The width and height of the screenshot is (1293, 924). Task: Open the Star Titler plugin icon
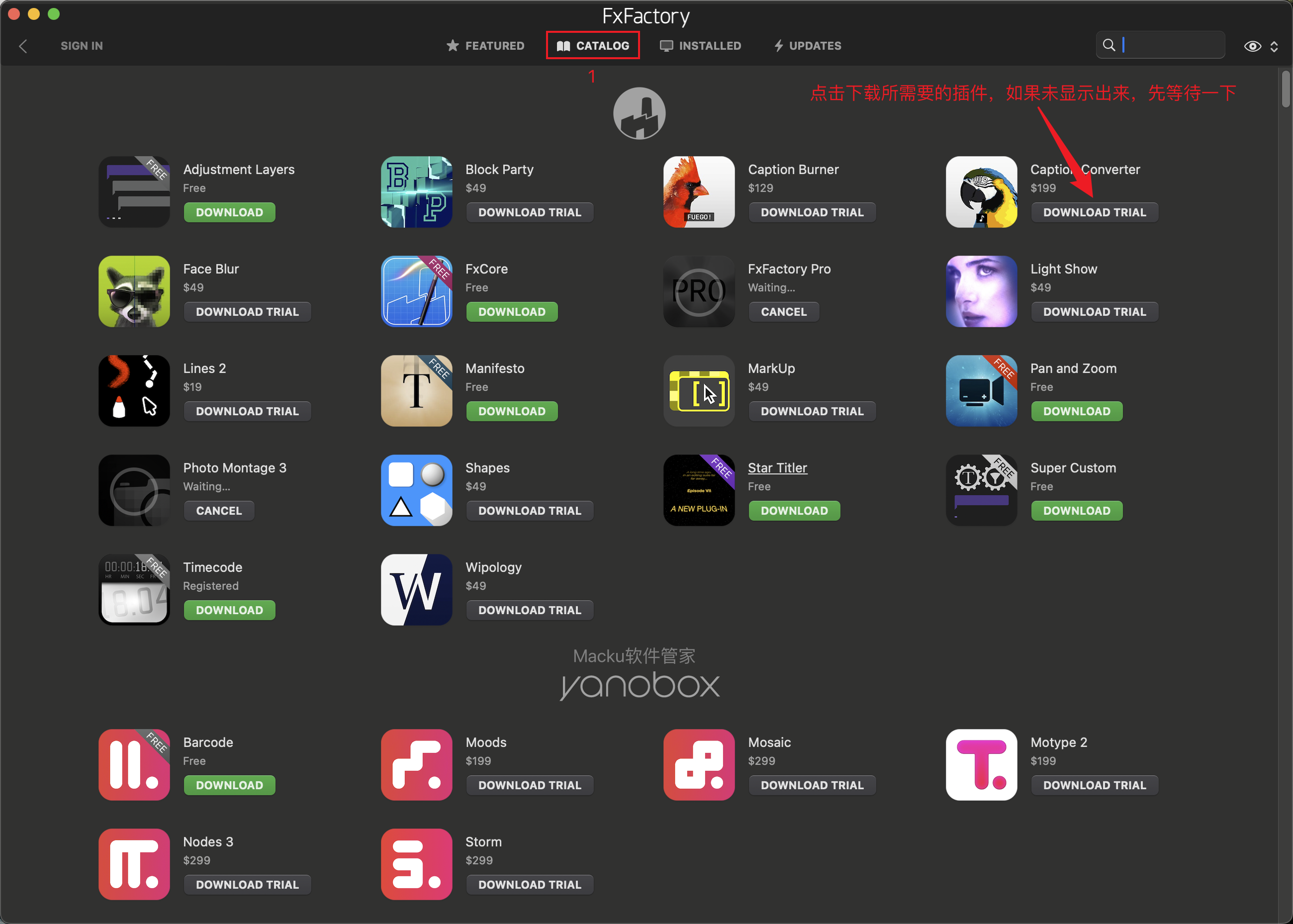pos(699,490)
